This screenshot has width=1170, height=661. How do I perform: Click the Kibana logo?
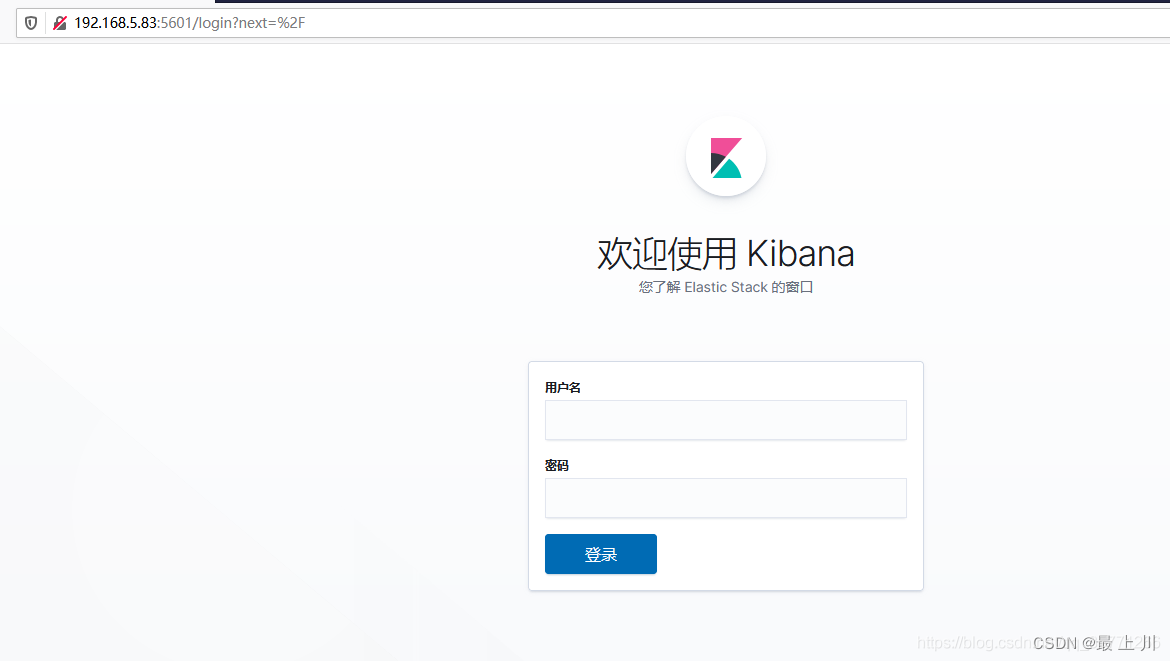point(725,157)
